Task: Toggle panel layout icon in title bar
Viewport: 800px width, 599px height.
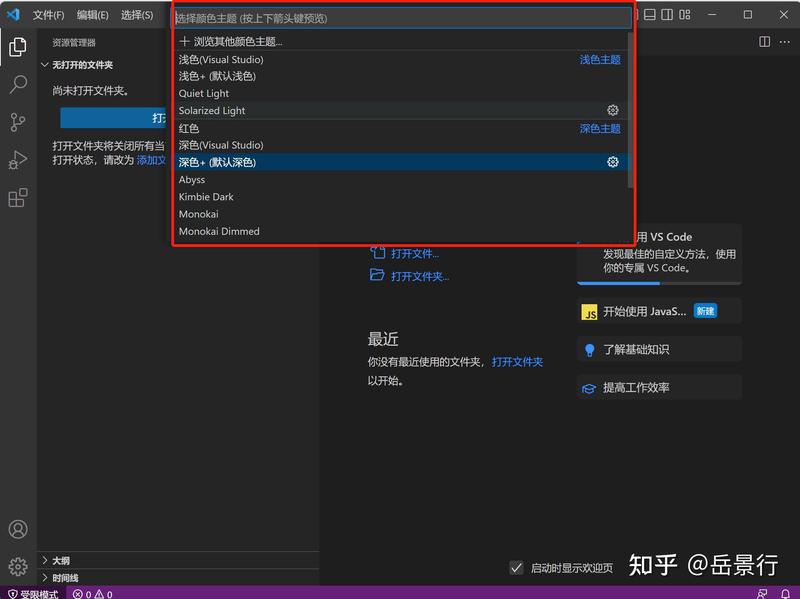Action: (x=649, y=14)
